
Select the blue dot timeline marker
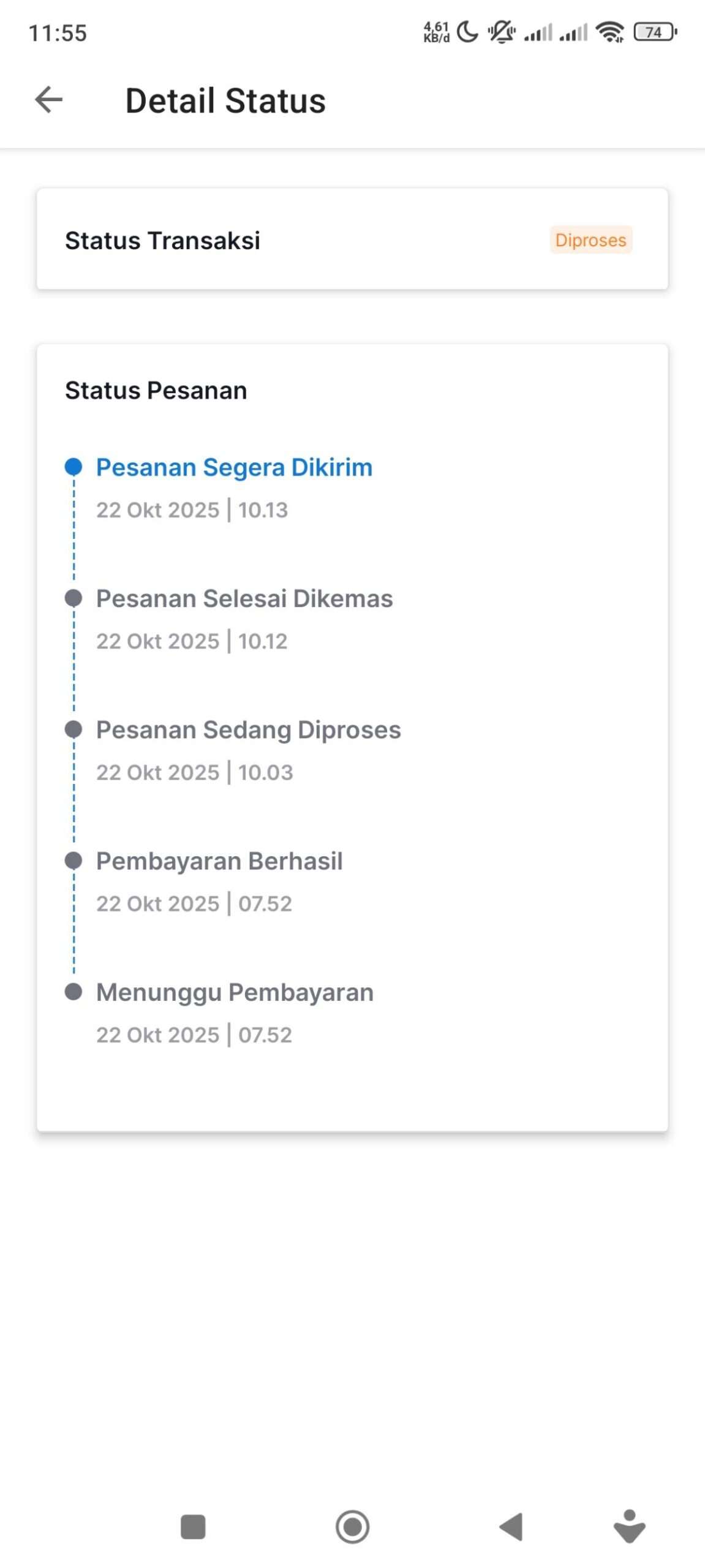tap(74, 467)
